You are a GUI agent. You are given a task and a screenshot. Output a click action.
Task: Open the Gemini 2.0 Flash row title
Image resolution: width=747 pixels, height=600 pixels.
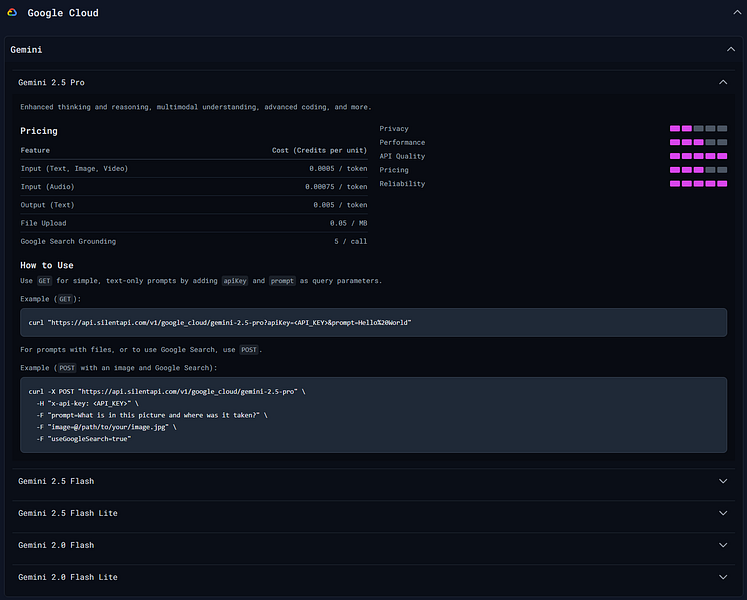coord(56,545)
